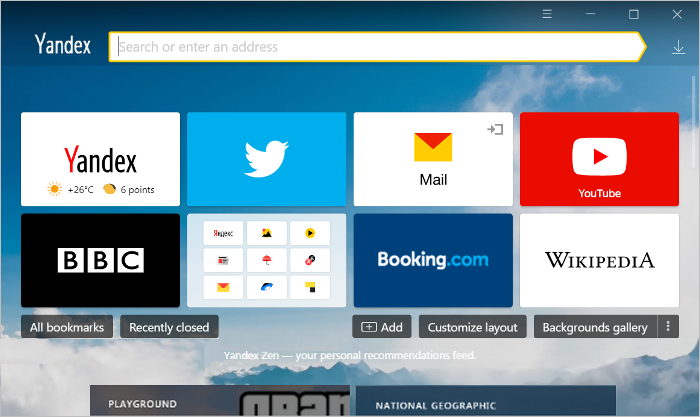Expand background options via three-dot button
This screenshot has width=700, height=417.
(668, 327)
